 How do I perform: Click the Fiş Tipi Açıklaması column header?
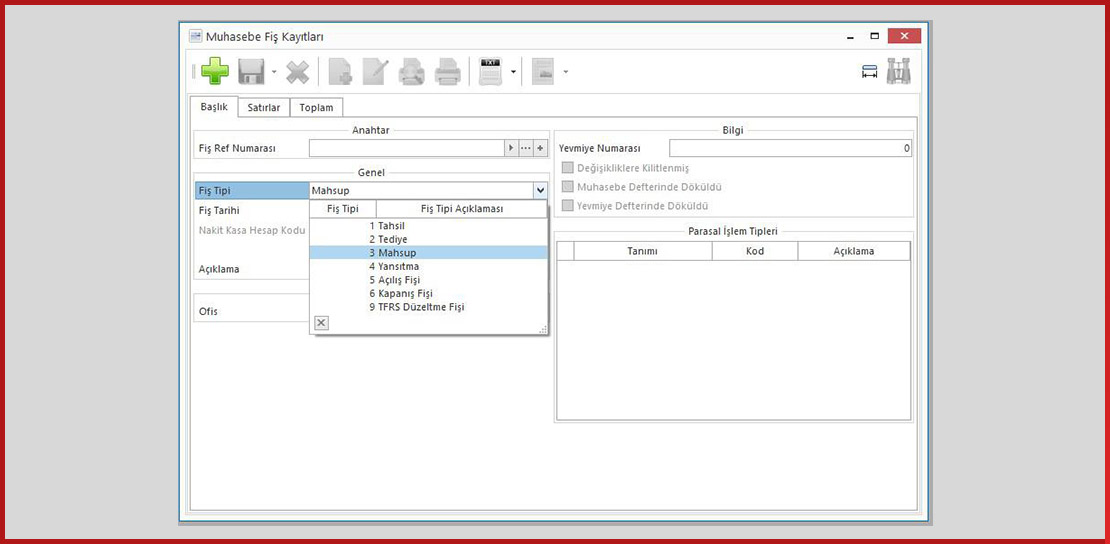pyautogui.click(x=462, y=209)
